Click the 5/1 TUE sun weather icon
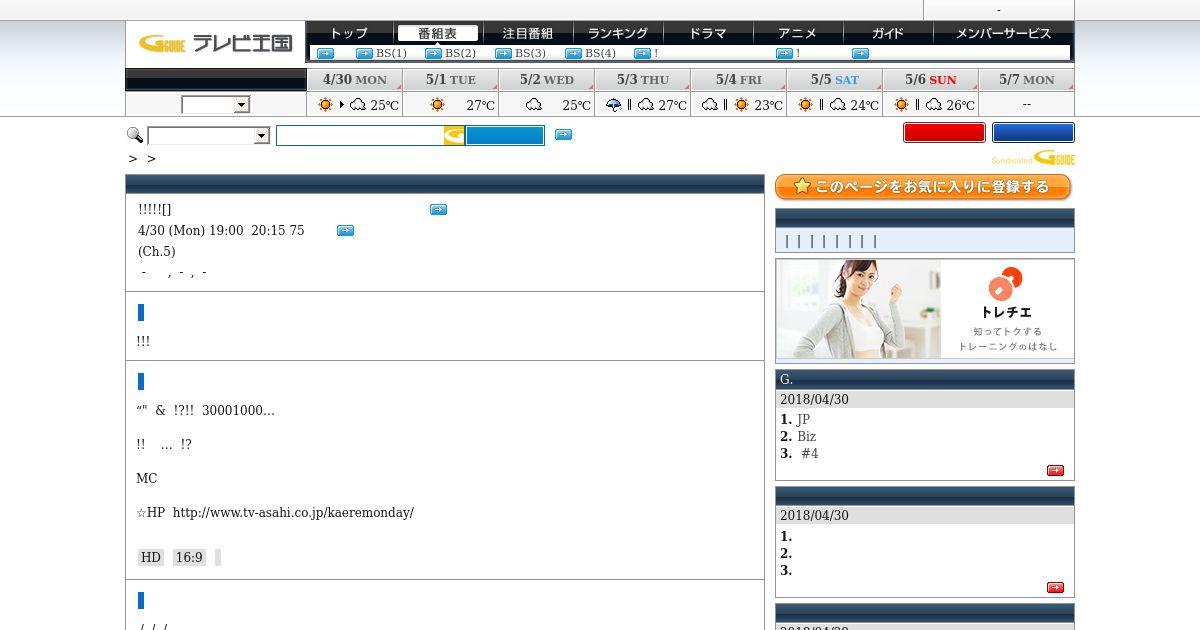The image size is (1200, 630). 437,105
